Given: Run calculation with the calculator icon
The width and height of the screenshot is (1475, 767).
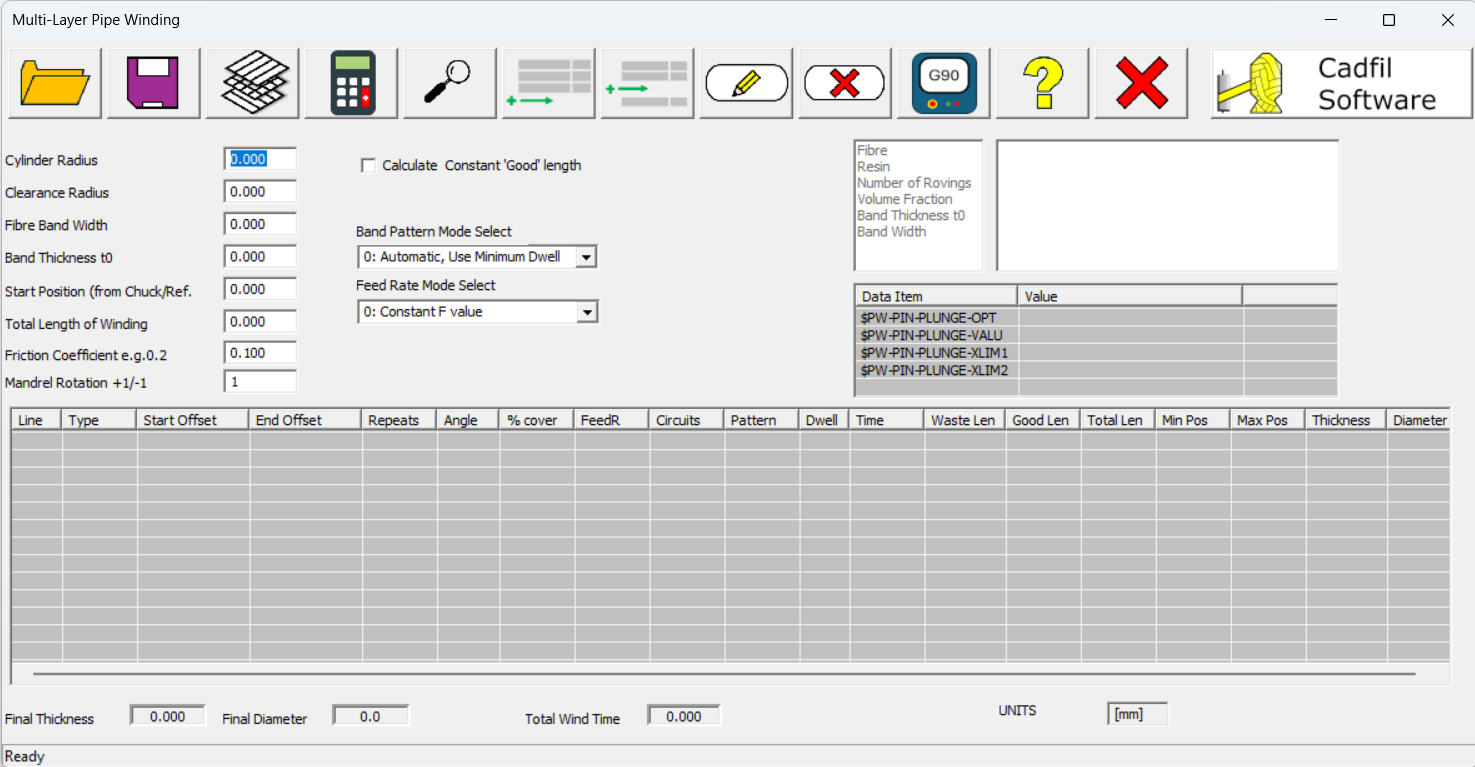Looking at the screenshot, I should click(352, 83).
